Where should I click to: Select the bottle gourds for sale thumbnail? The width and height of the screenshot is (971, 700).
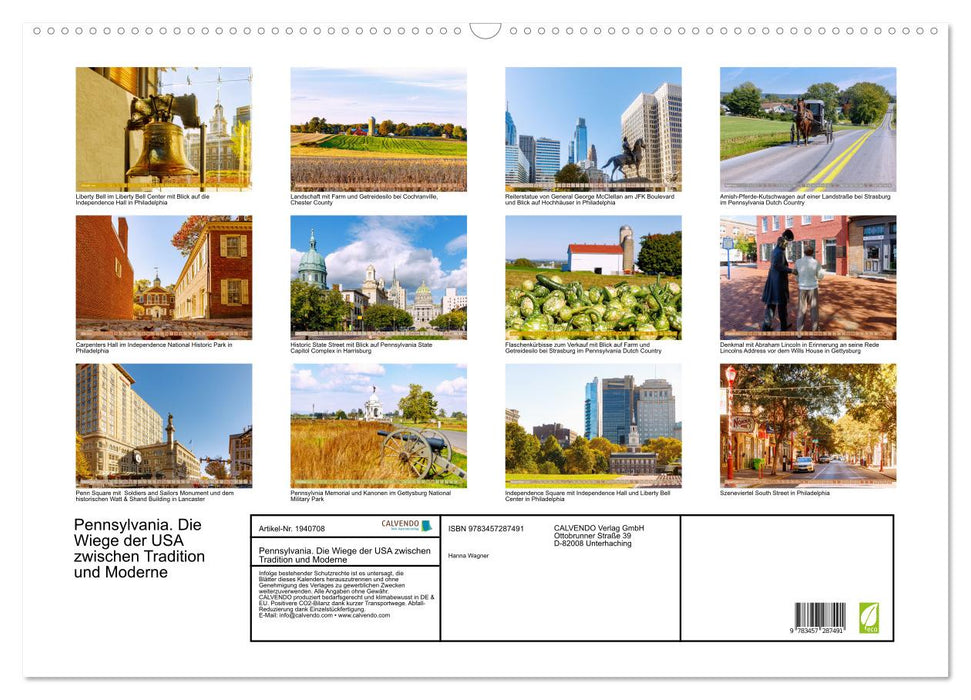594,277
